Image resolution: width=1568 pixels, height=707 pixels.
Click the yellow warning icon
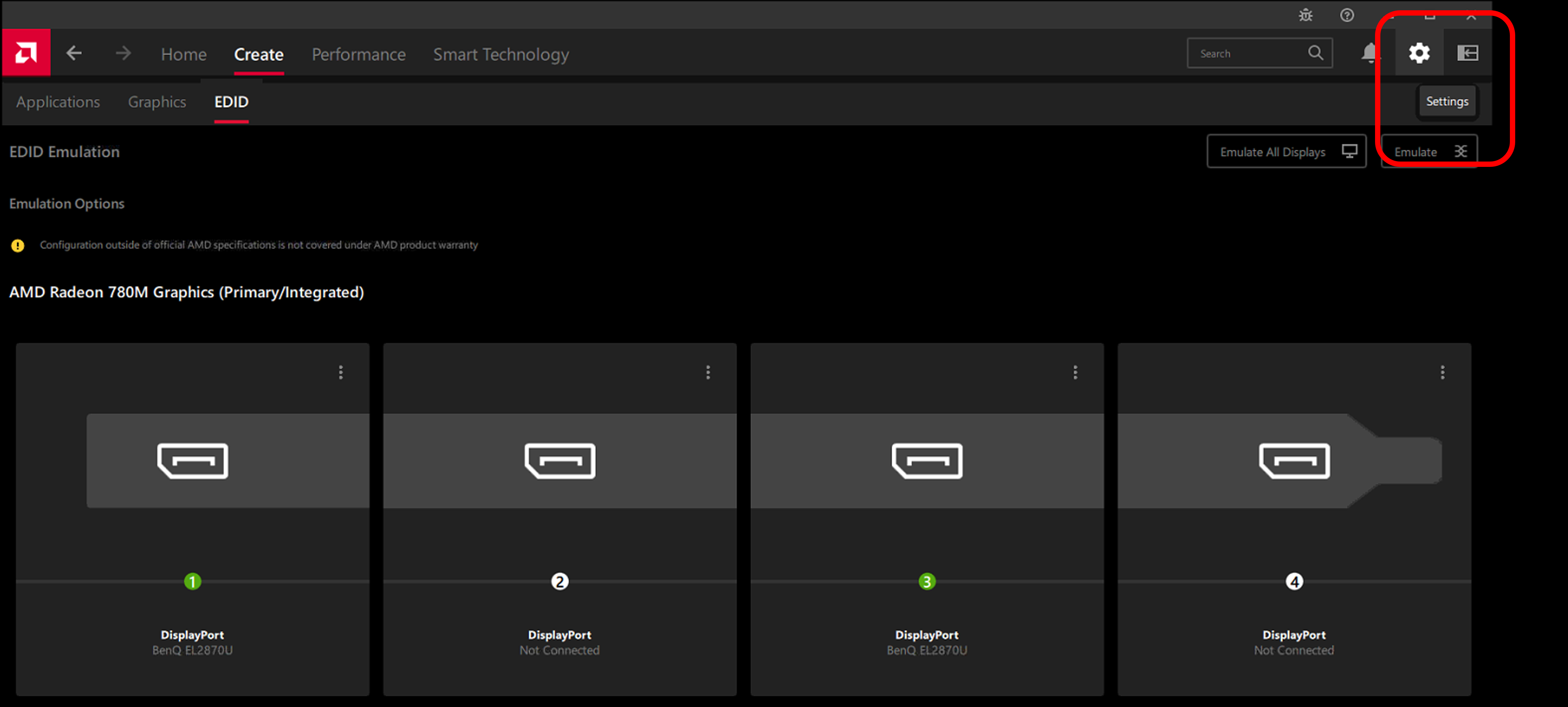(x=17, y=246)
